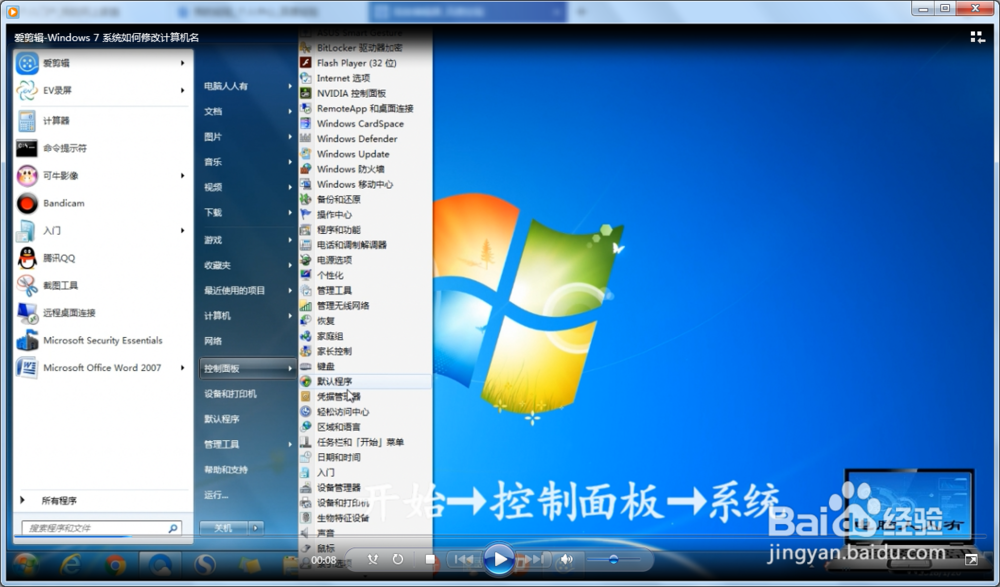Click the search magnifier icon in Start menu

(173, 528)
